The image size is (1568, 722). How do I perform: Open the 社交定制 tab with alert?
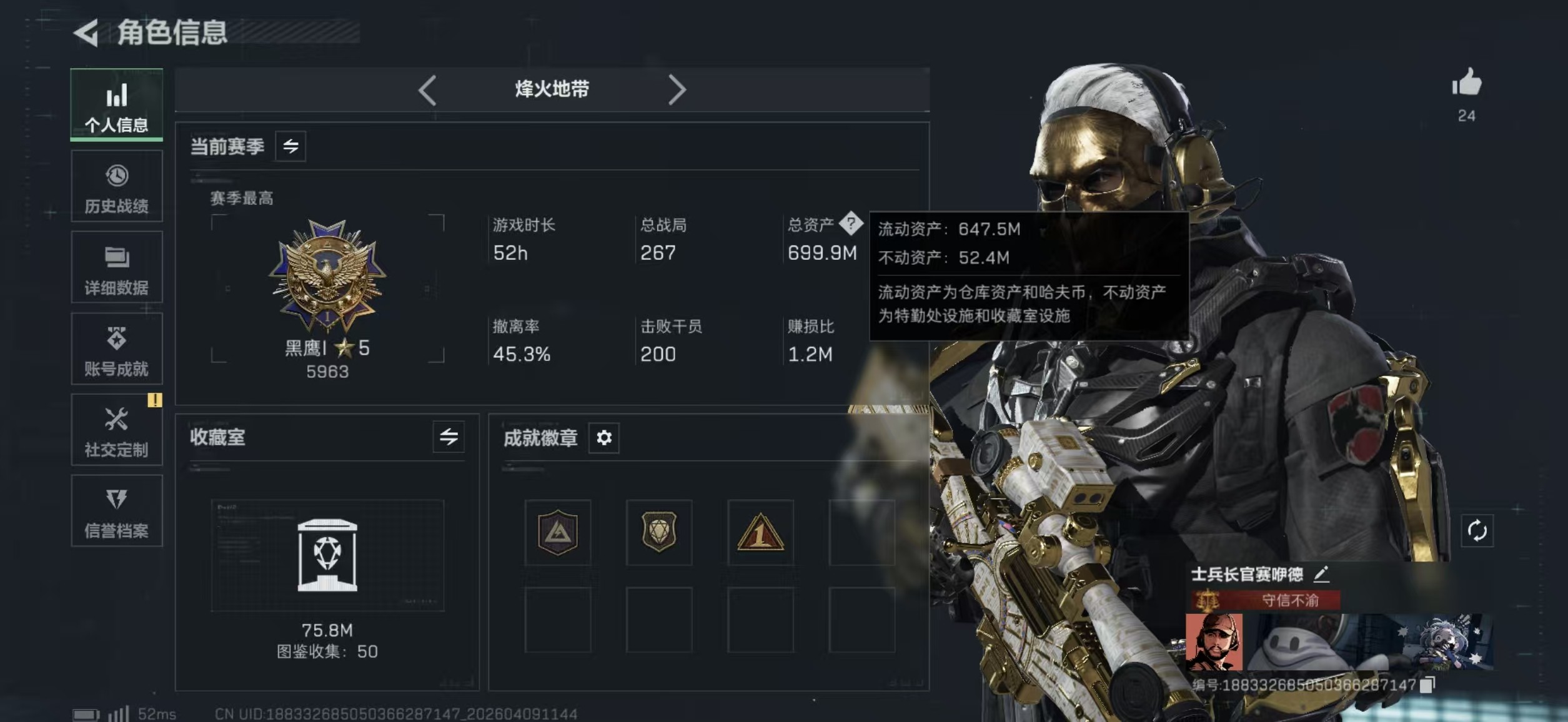[117, 430]
